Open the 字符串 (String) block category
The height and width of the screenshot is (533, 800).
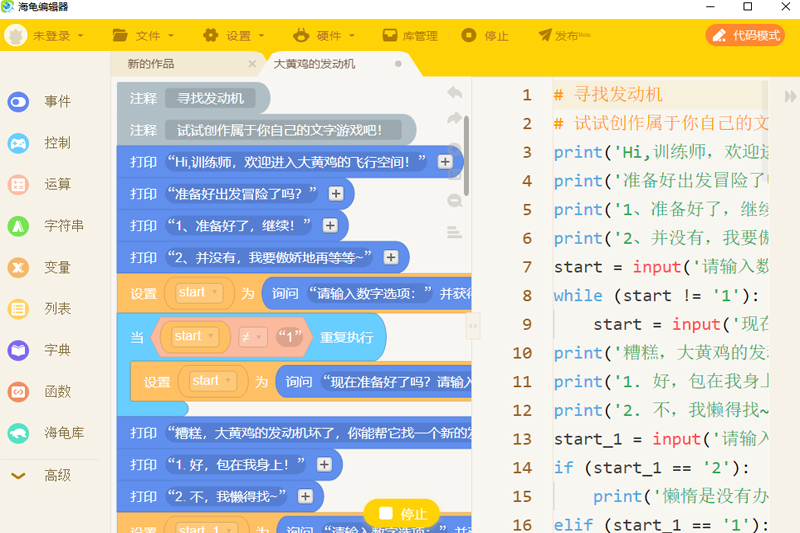tap(46, 226)
